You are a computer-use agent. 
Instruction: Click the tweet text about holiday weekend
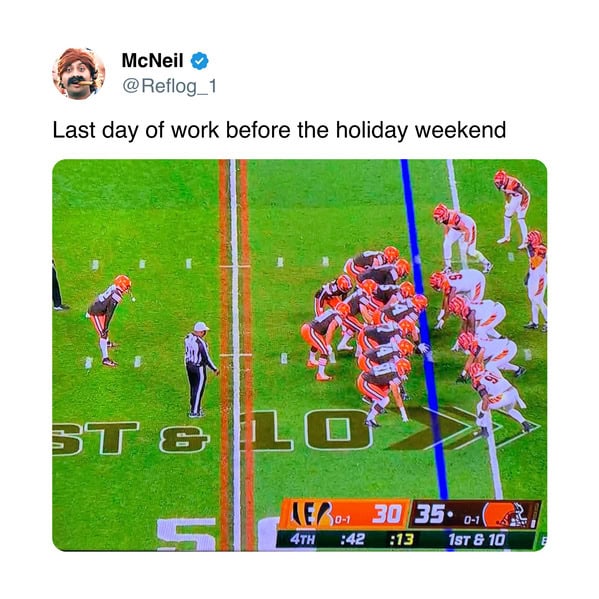[x=279, y=130]
